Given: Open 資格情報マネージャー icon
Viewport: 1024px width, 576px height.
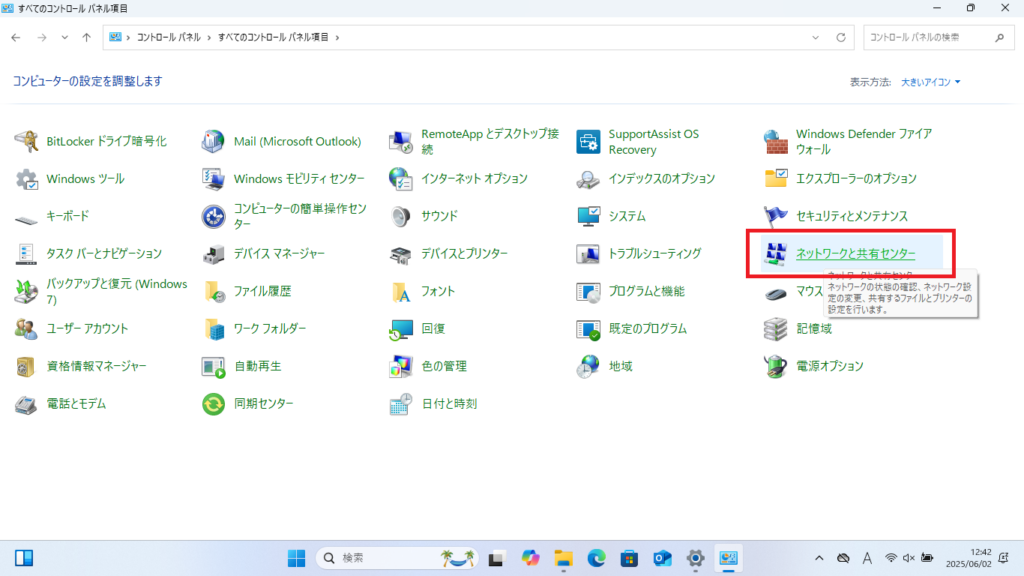Looking at the screenshot, I should click(x=27, y=366).
